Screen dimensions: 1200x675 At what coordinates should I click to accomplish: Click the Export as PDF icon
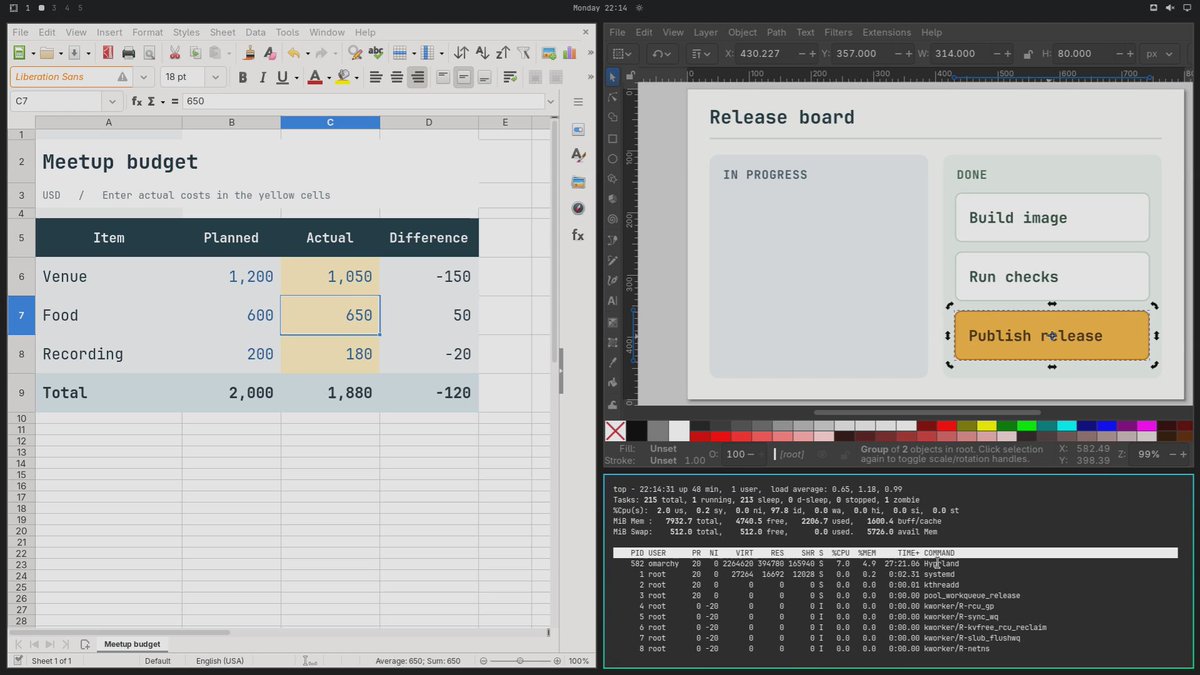pos(108,53)
